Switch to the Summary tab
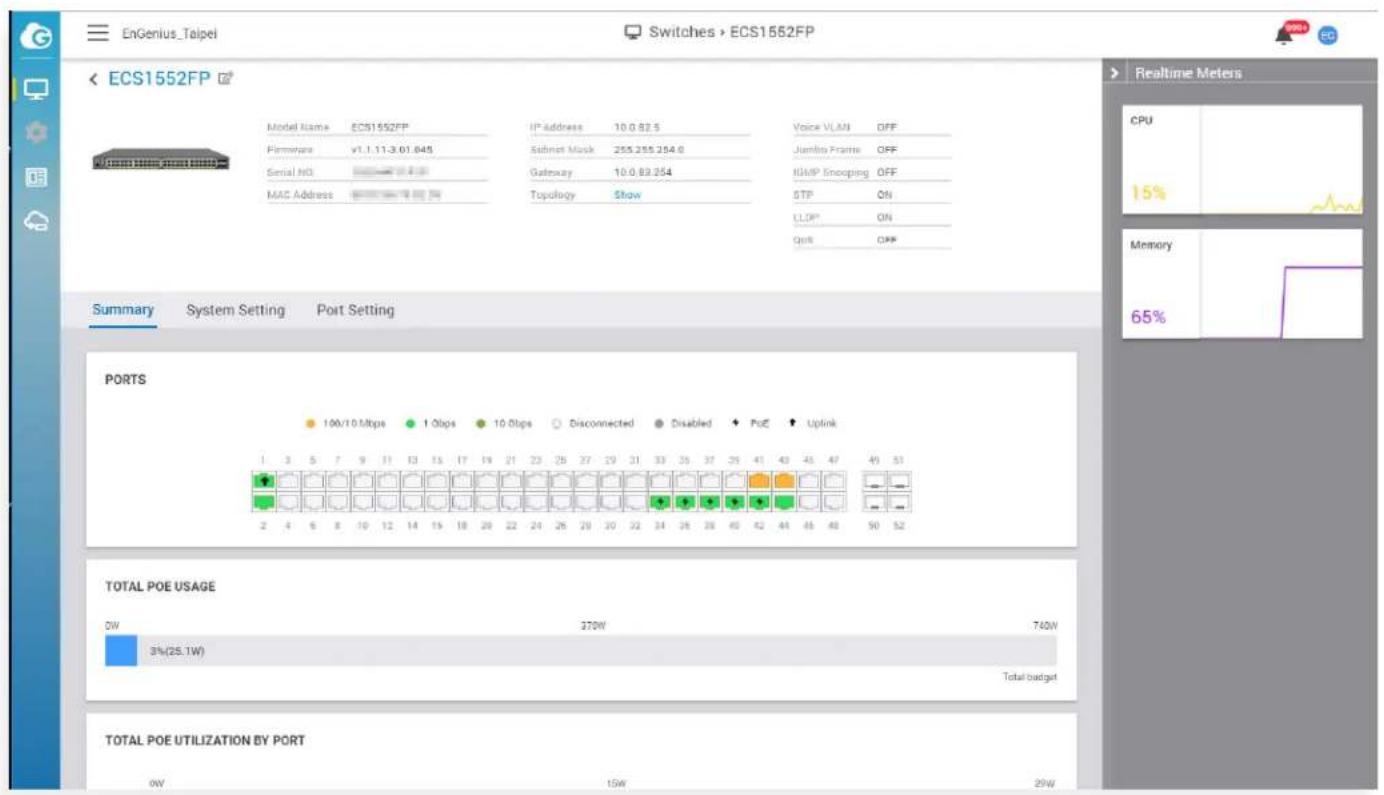The image size is (1384, 795). point(123,310)
